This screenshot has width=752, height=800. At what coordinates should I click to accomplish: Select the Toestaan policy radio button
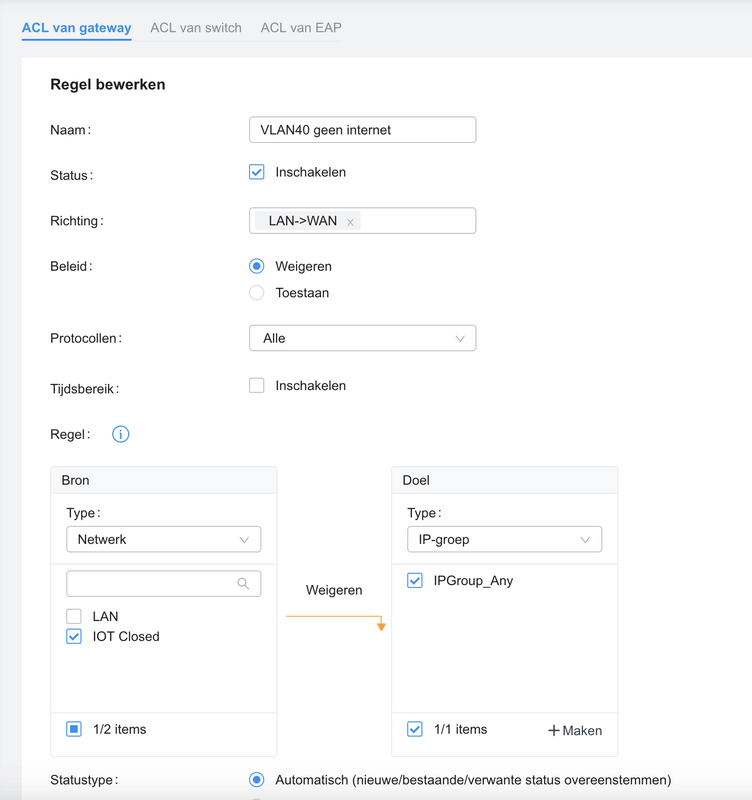[x=257, y=293]
